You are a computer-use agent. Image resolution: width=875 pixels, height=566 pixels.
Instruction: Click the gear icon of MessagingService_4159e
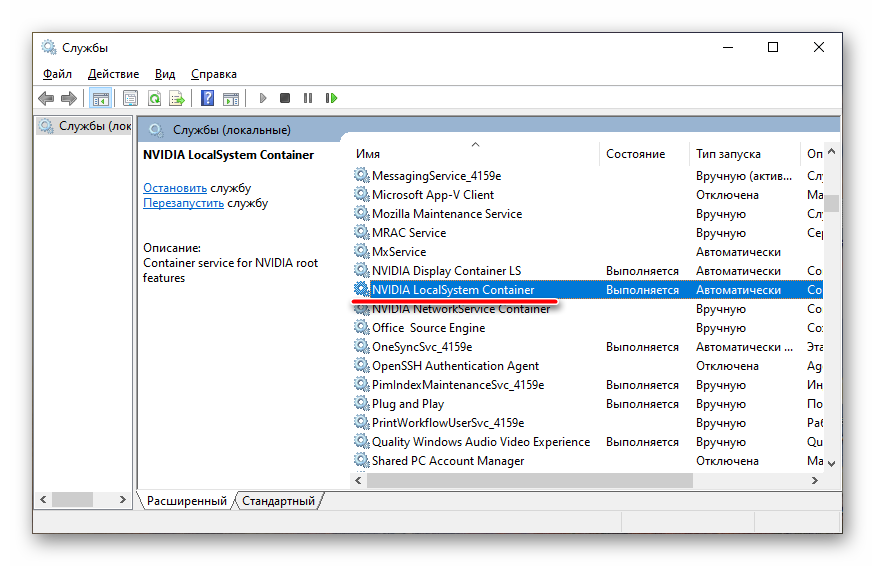362,175
